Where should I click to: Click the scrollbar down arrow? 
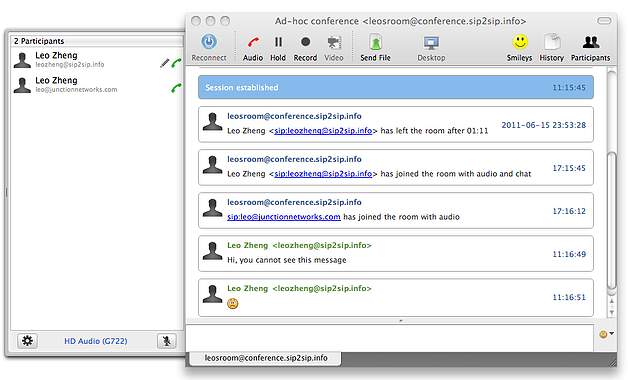click(x=612, y=312)
